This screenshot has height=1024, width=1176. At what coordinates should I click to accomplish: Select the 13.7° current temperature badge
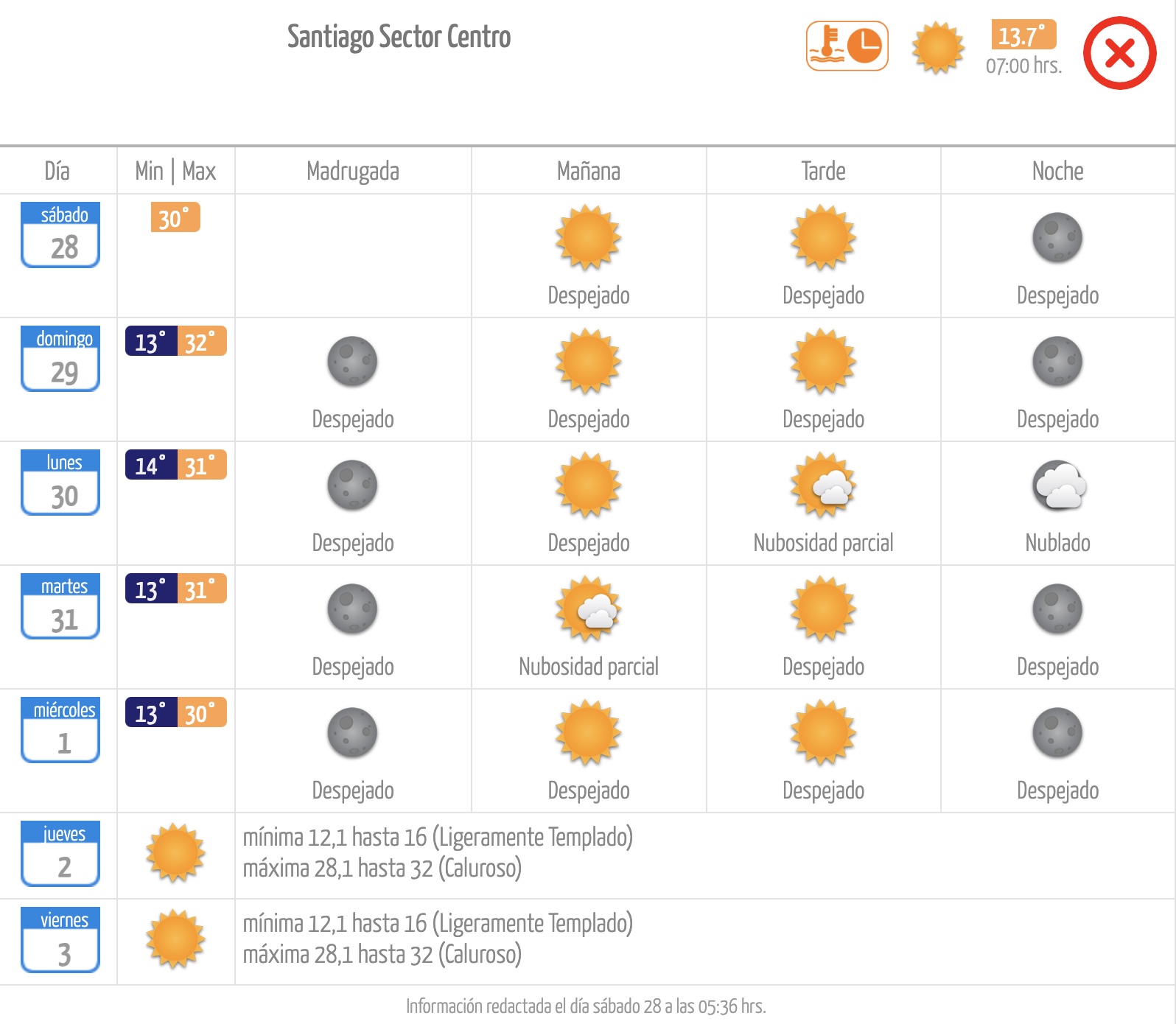pyautogui.click(x=1023, y=35)
